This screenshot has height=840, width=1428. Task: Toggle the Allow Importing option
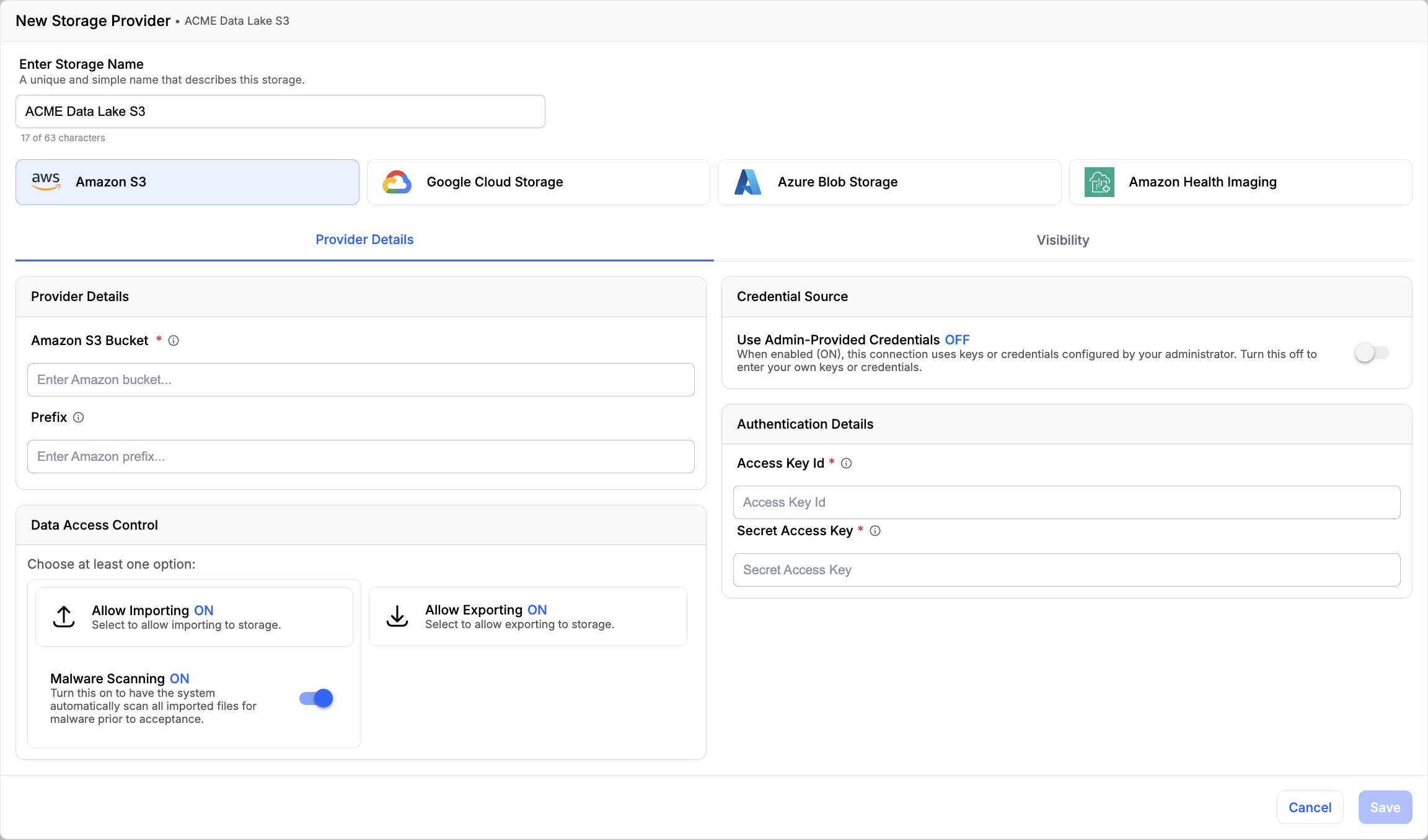(x=194, y=617)
